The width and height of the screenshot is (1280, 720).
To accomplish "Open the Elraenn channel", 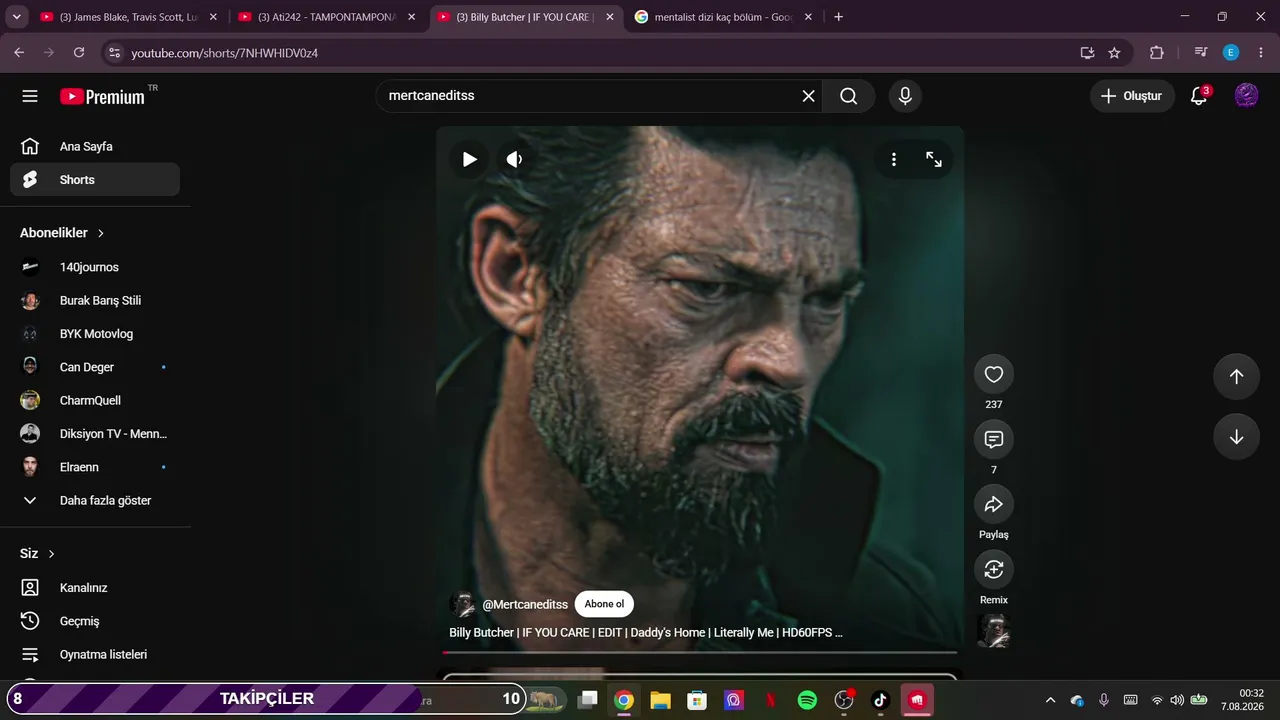I will point(95,467).
